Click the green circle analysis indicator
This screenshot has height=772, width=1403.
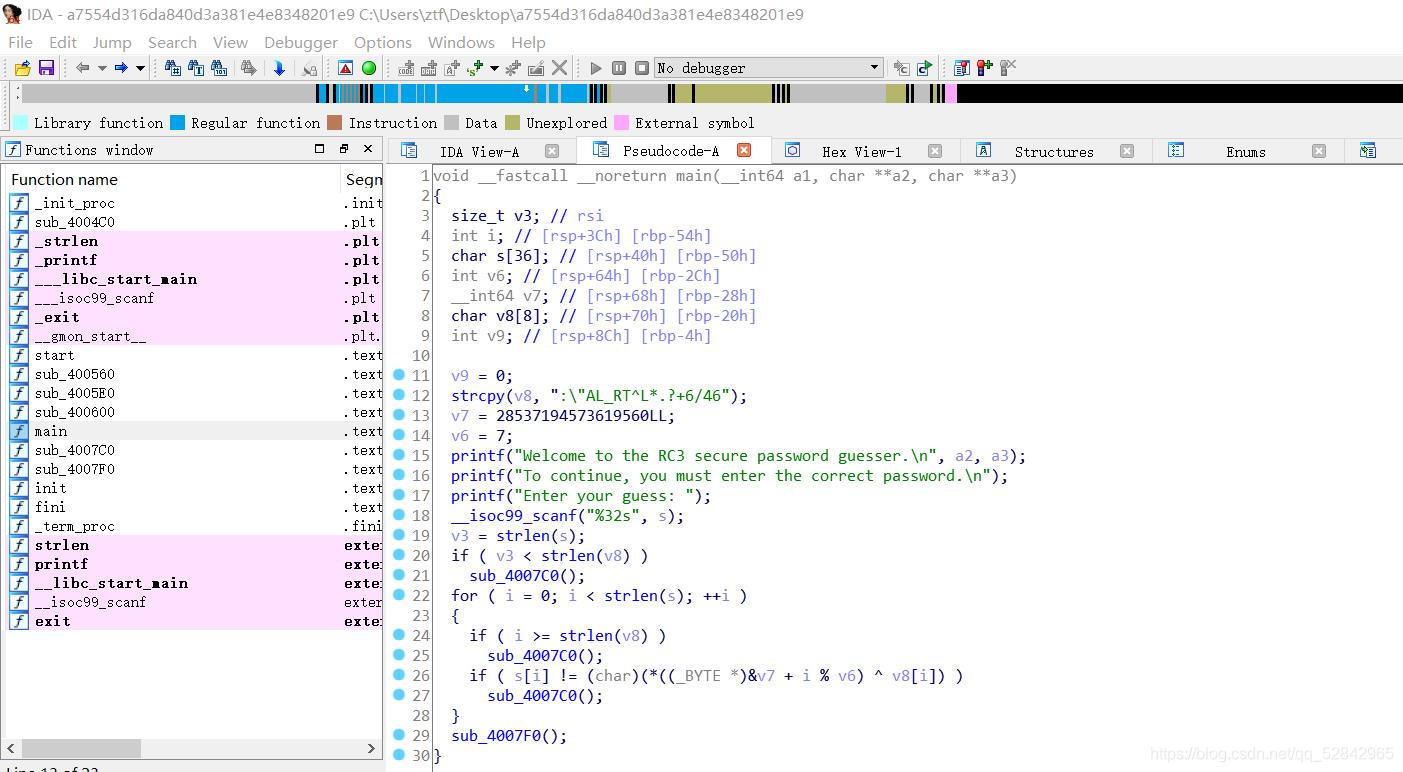point(369,68)
